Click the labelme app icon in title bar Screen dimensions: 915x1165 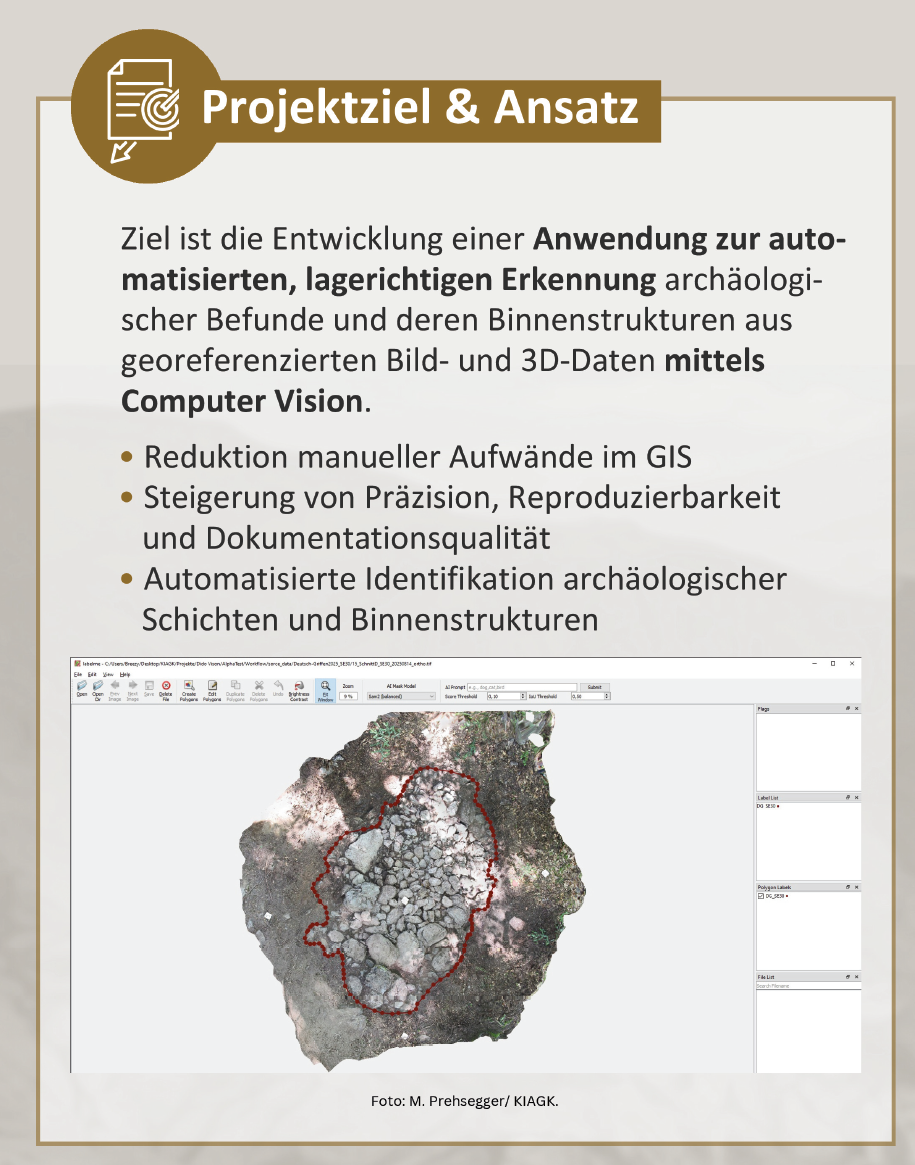[77, 663]
